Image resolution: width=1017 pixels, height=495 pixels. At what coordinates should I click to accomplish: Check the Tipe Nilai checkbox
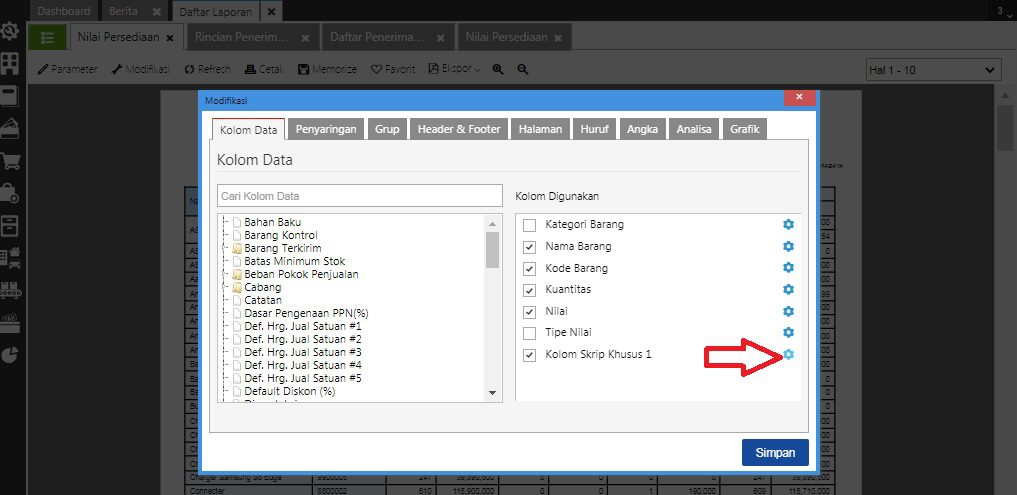530,333
